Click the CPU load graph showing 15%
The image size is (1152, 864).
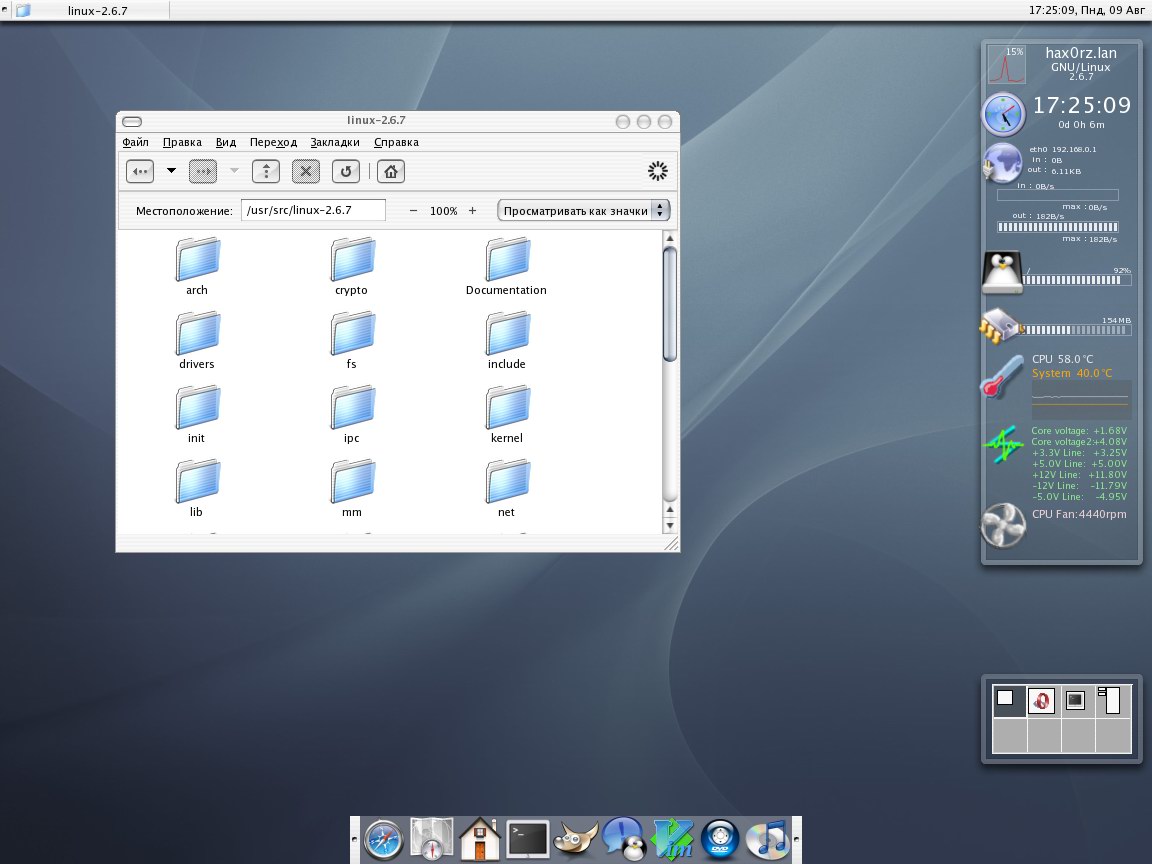click(1007, 64)
